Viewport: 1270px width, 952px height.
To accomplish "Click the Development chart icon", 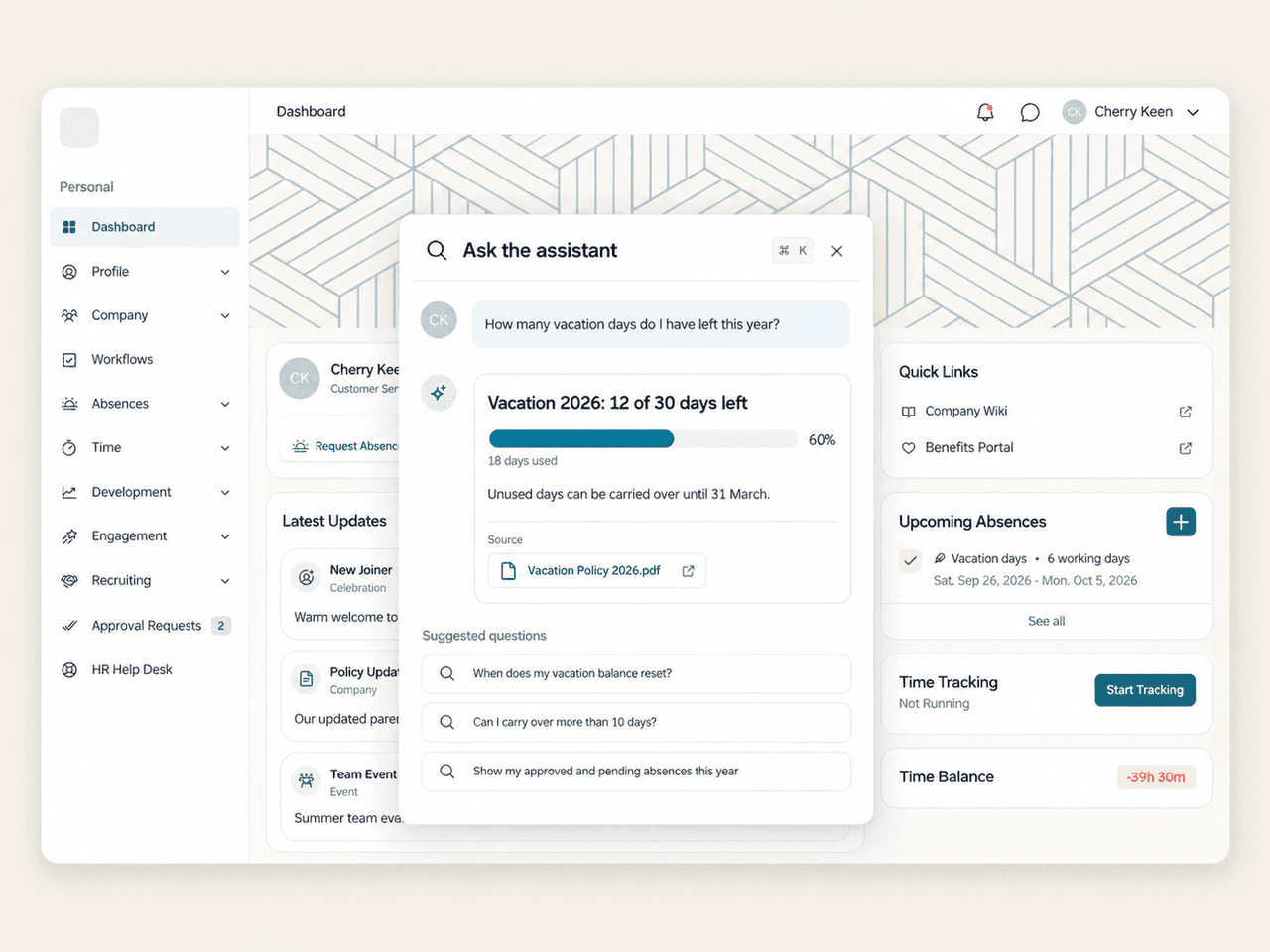I will pyautogui.click(x=69, y=492).
